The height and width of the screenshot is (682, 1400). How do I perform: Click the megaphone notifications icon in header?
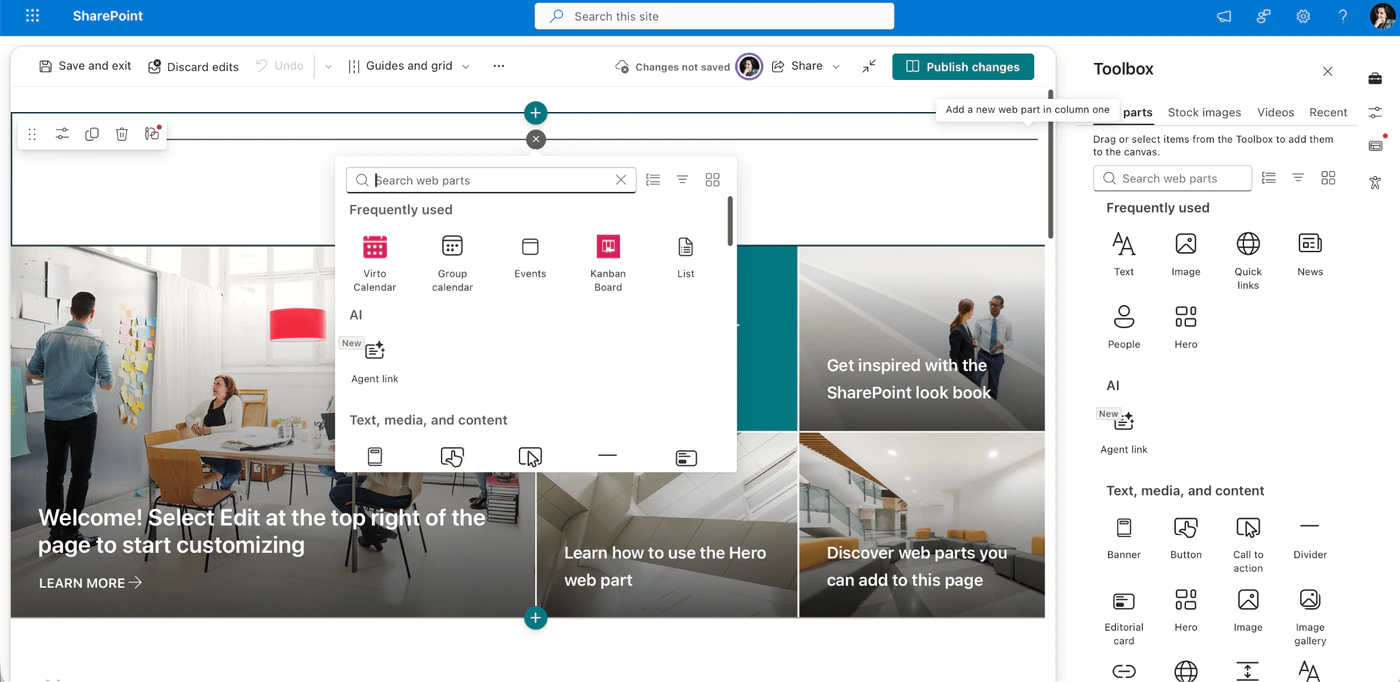pyautogui.click(x=1224, y=16)
